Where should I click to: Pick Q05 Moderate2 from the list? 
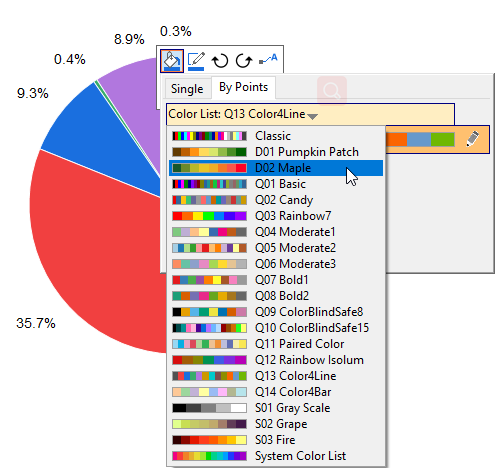click(x=276, y=248)
